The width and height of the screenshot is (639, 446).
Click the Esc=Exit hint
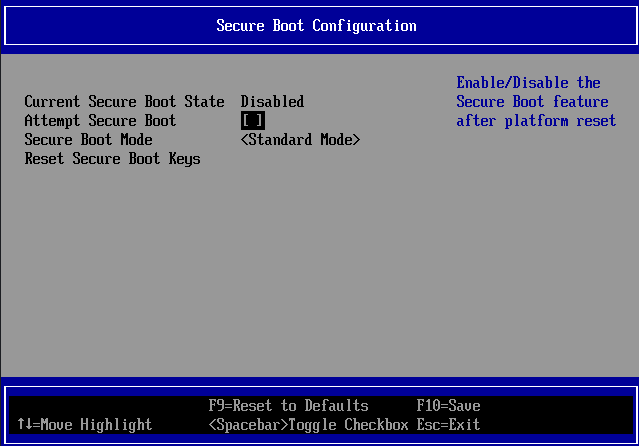pyautogui.click(x=448, y=425)
